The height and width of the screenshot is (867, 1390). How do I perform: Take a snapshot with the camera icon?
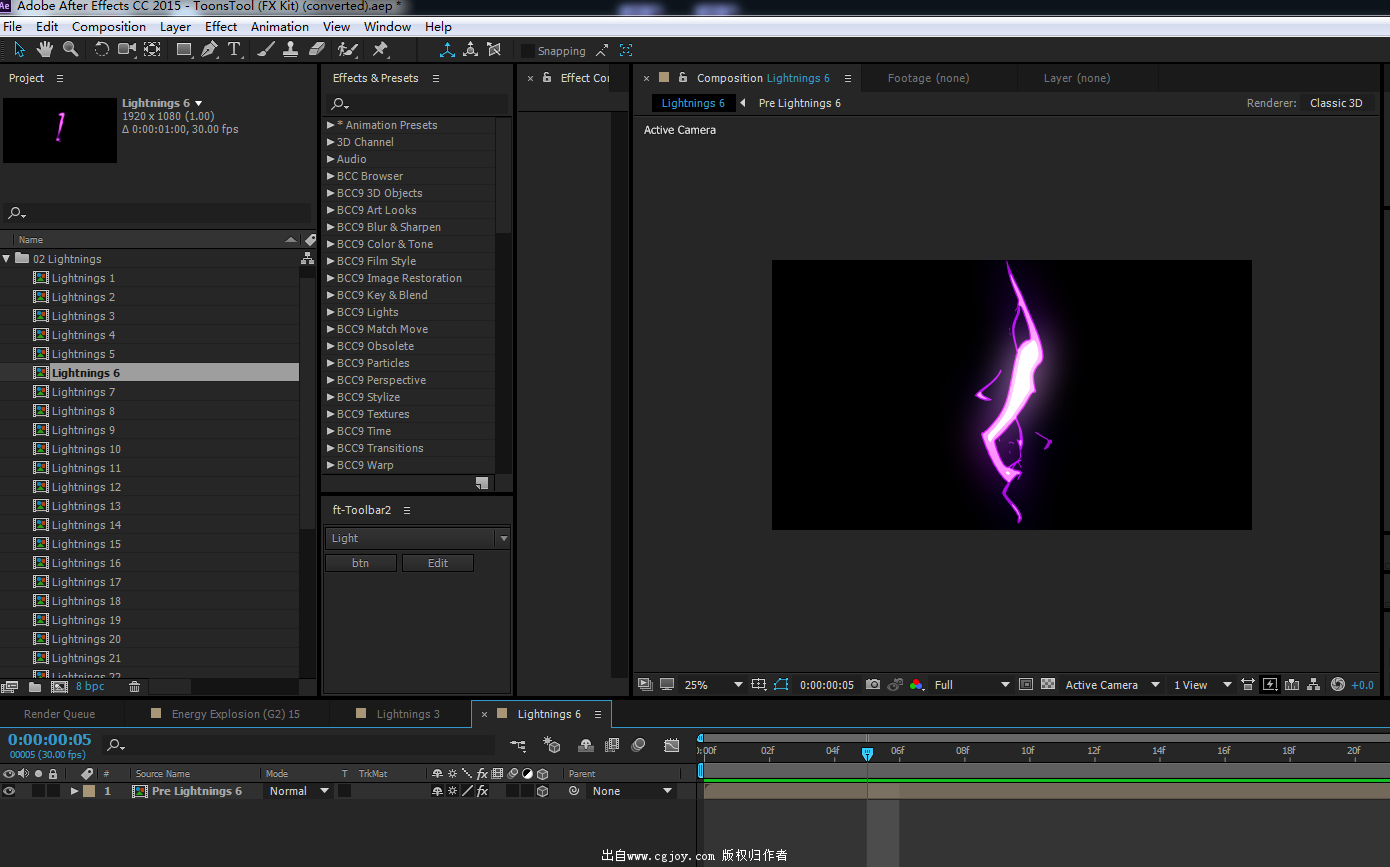coord(873,685)
